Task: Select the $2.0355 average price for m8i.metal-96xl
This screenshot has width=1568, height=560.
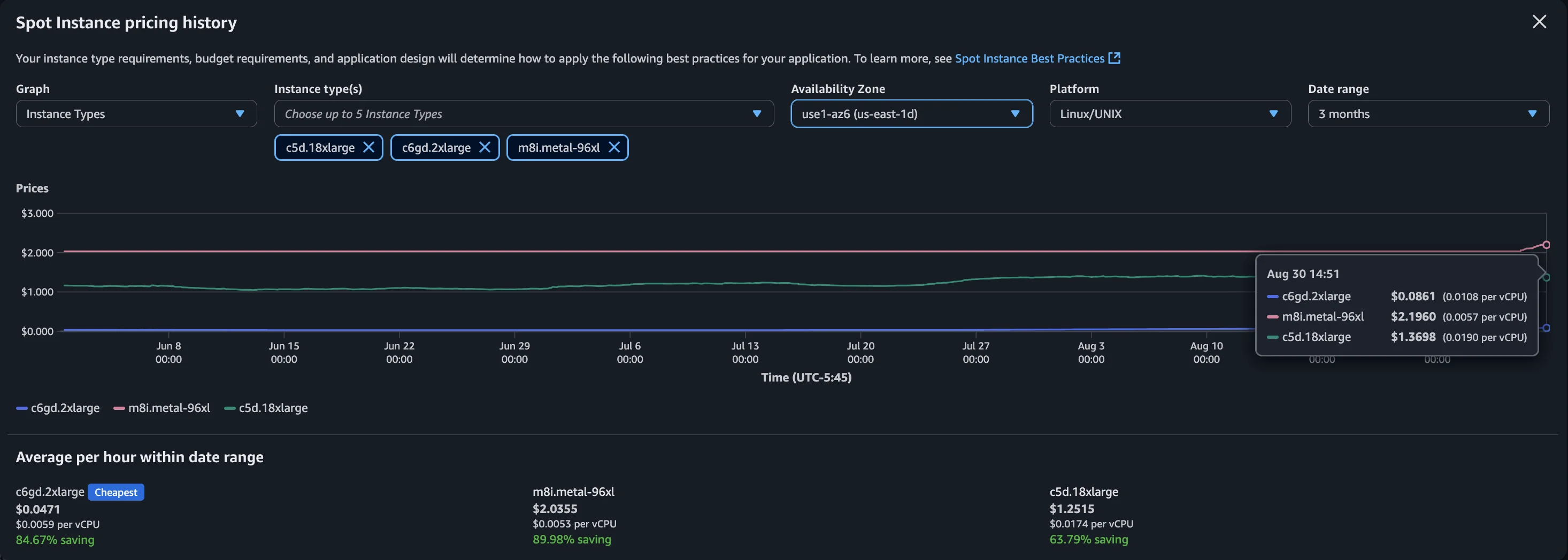Action: [x=555, y=508]
